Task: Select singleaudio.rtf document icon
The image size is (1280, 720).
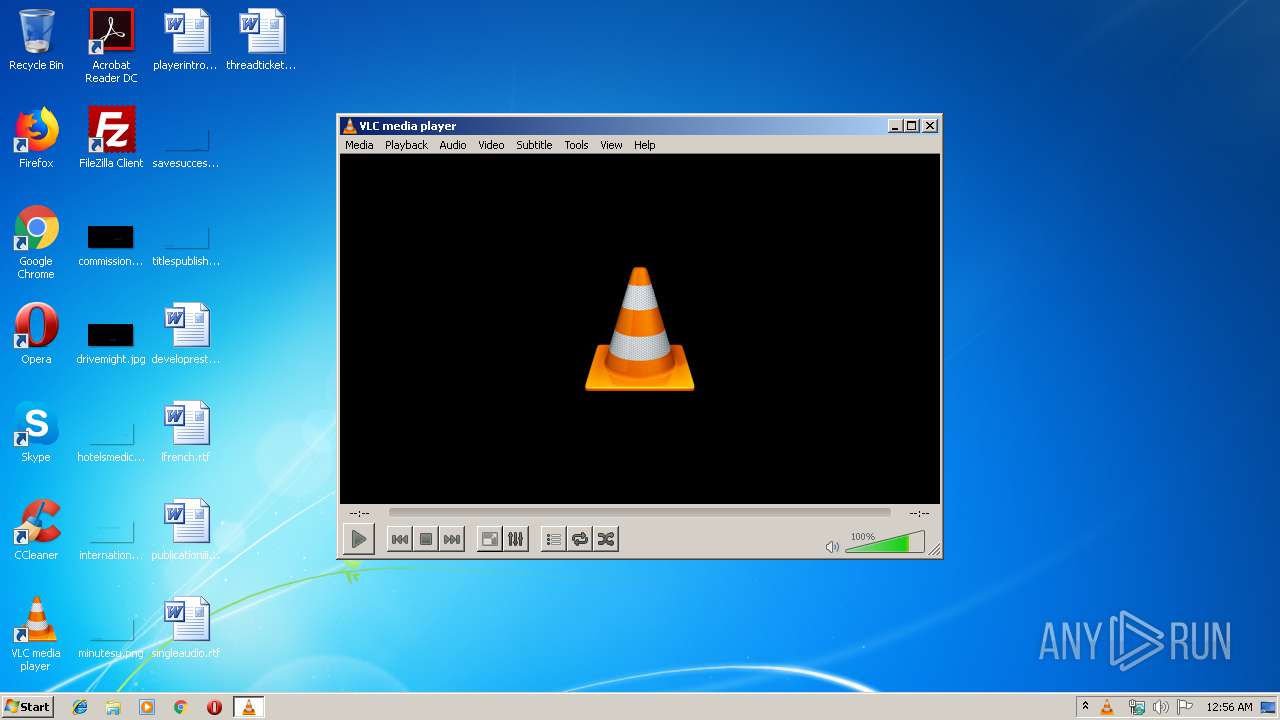Action: 186,628
